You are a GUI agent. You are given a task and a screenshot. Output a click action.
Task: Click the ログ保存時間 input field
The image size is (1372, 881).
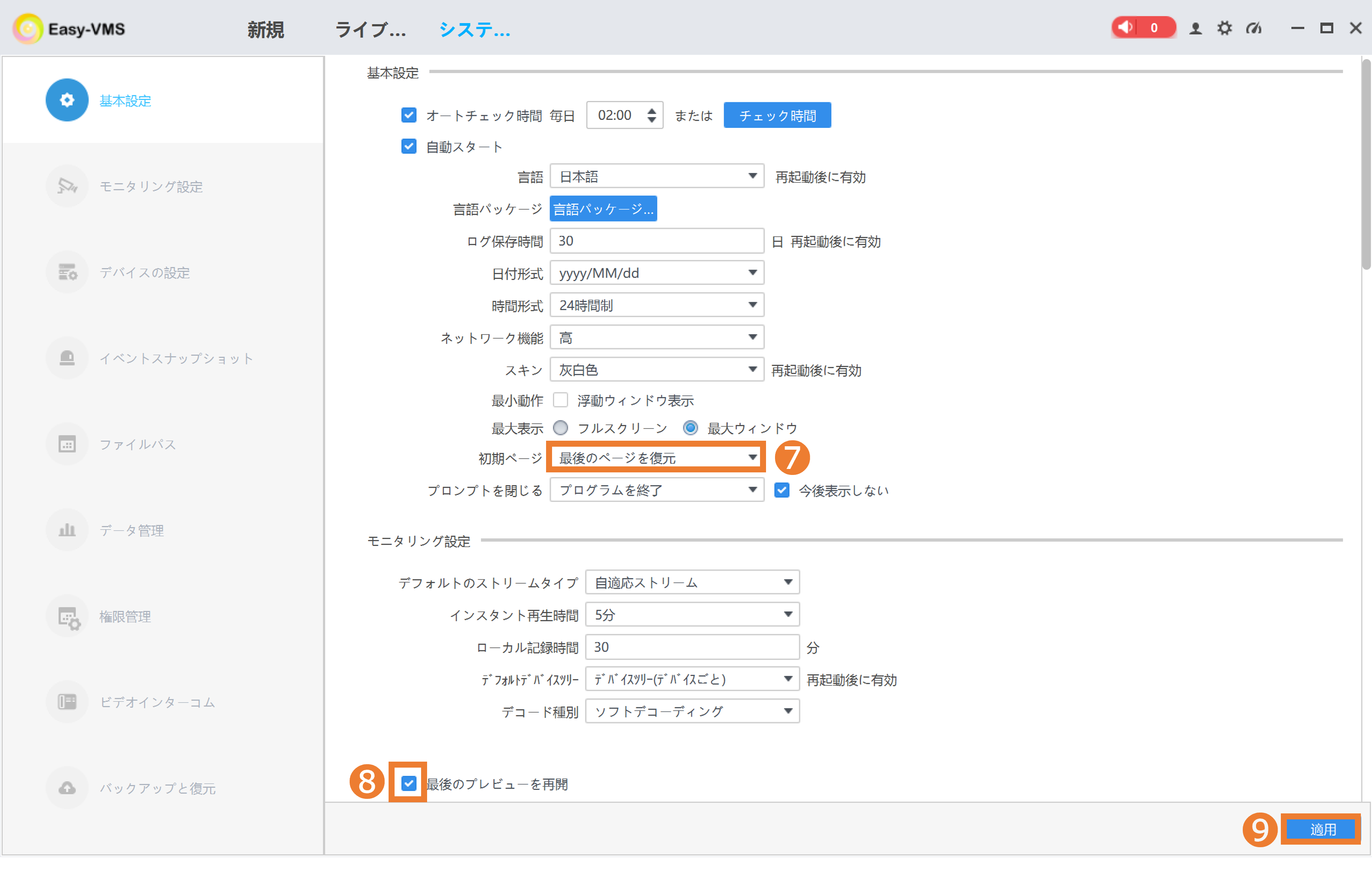[656, 241]
